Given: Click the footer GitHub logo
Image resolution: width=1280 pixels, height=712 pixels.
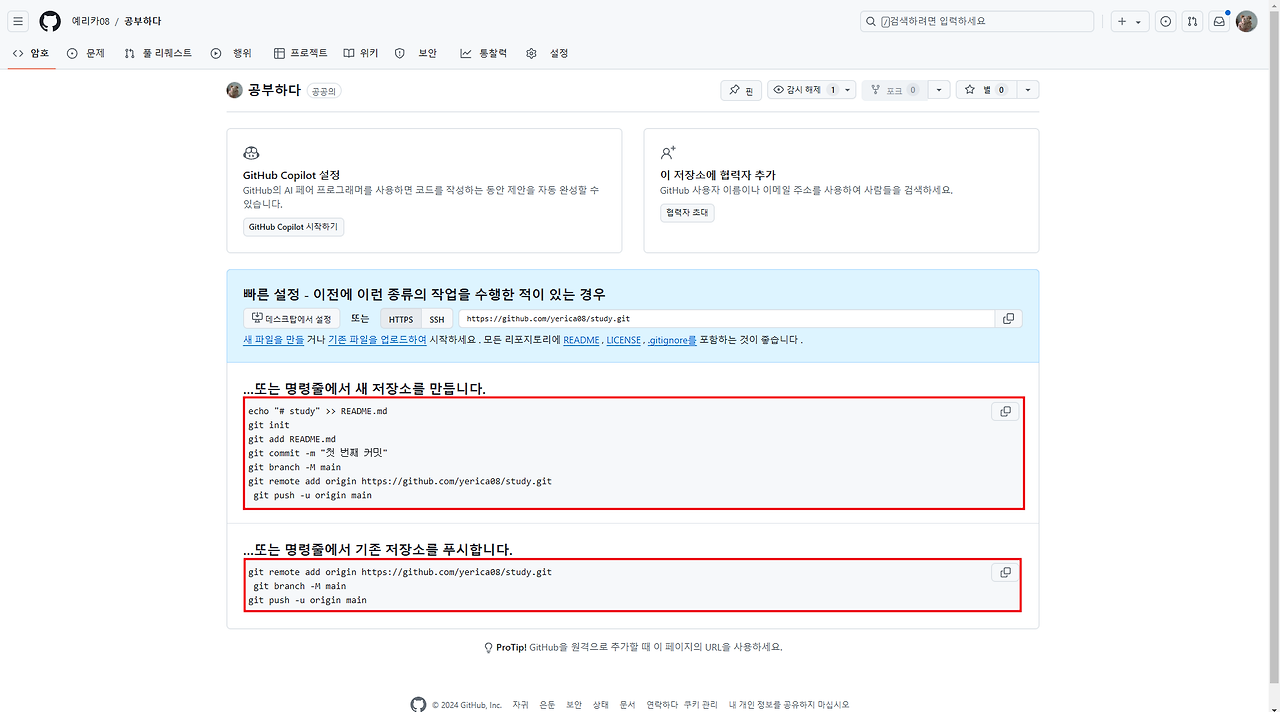Looking at the screenshot, I should coord(418,704).
